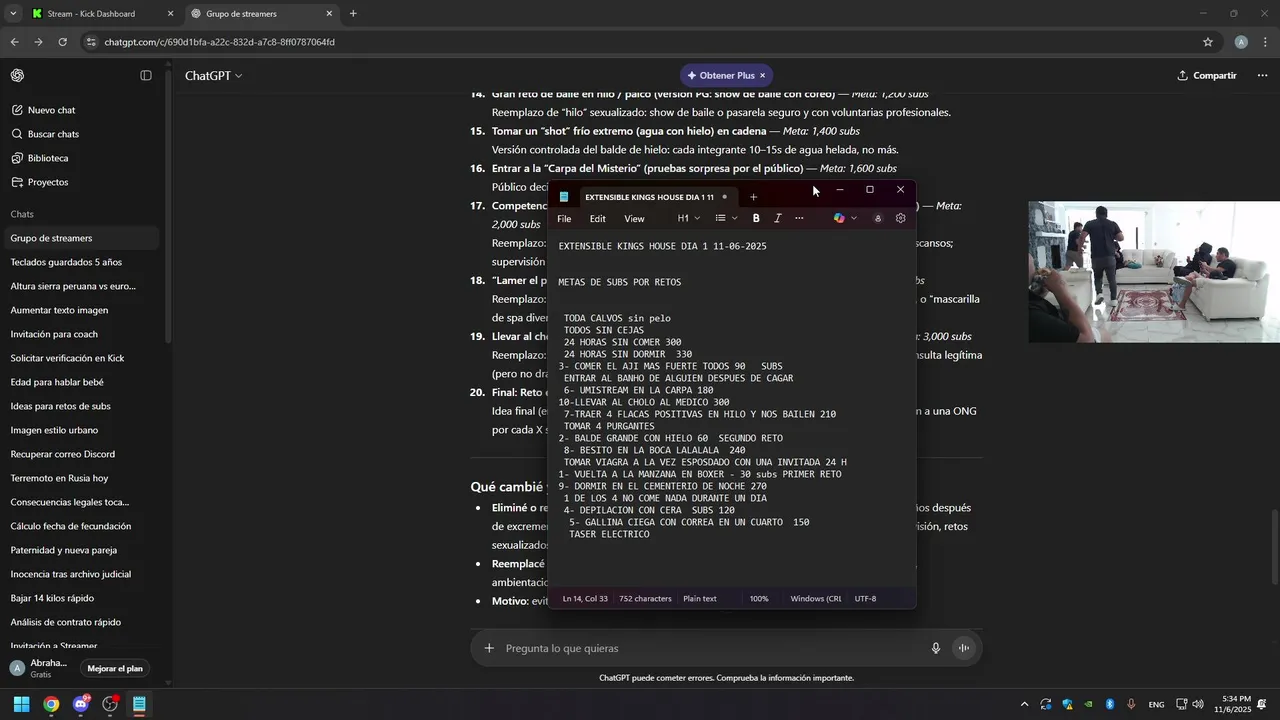Viewport: 1280px width, 720px height.
Task: Open Notepad settings gear
Action: (900, 218)
